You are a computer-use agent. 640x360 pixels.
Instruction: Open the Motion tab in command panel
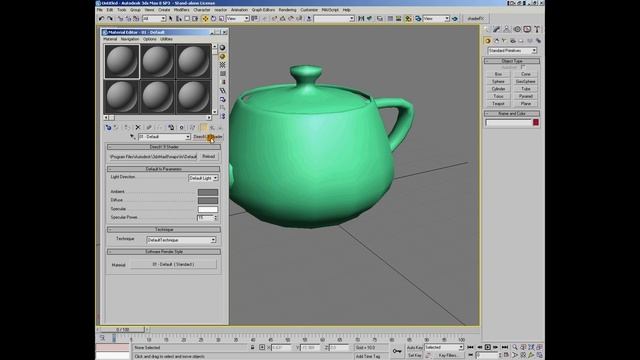[x=517, y=29]
